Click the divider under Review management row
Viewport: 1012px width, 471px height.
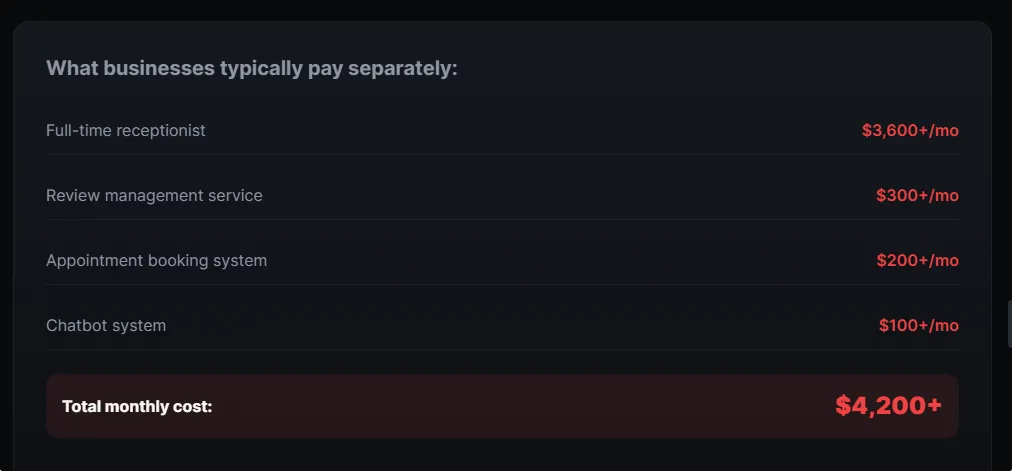[x=503, y=219]
